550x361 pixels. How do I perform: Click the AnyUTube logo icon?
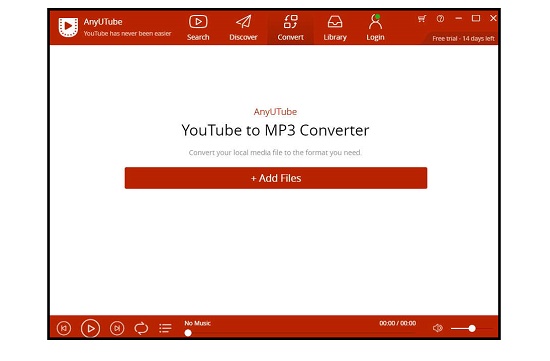(x=68, y=27)
